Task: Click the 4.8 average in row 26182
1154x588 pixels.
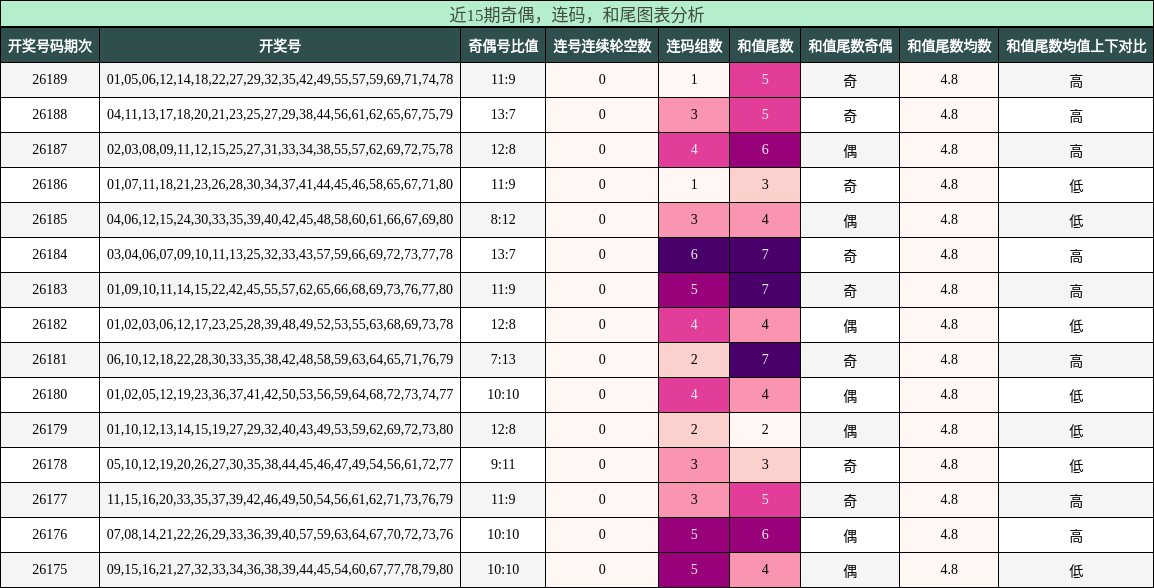Action: click(x=949, y=325)
